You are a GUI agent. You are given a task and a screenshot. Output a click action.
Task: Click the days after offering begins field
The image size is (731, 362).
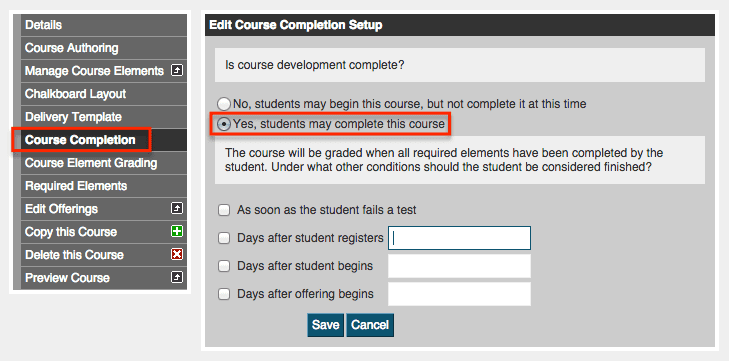tap(459, 294)
